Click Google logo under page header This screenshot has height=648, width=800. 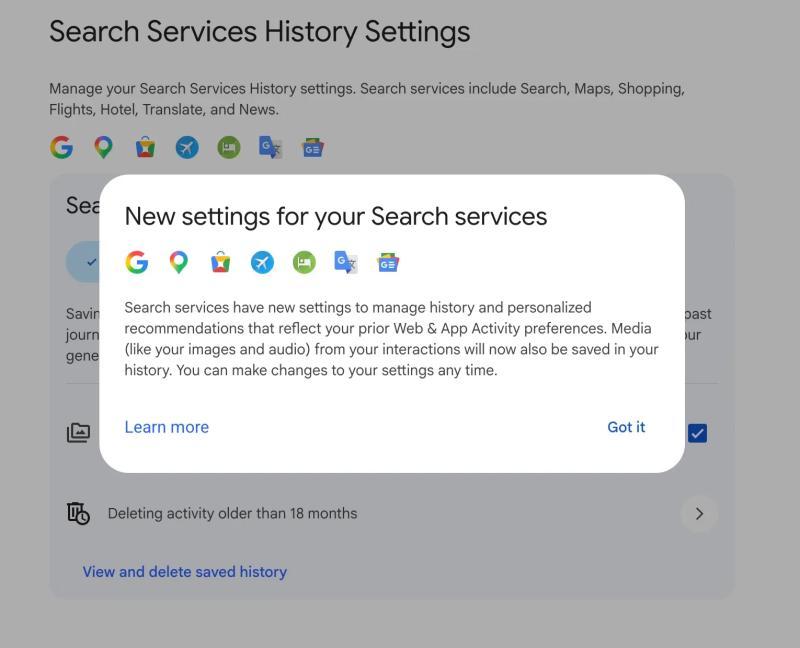click(61, 147)
